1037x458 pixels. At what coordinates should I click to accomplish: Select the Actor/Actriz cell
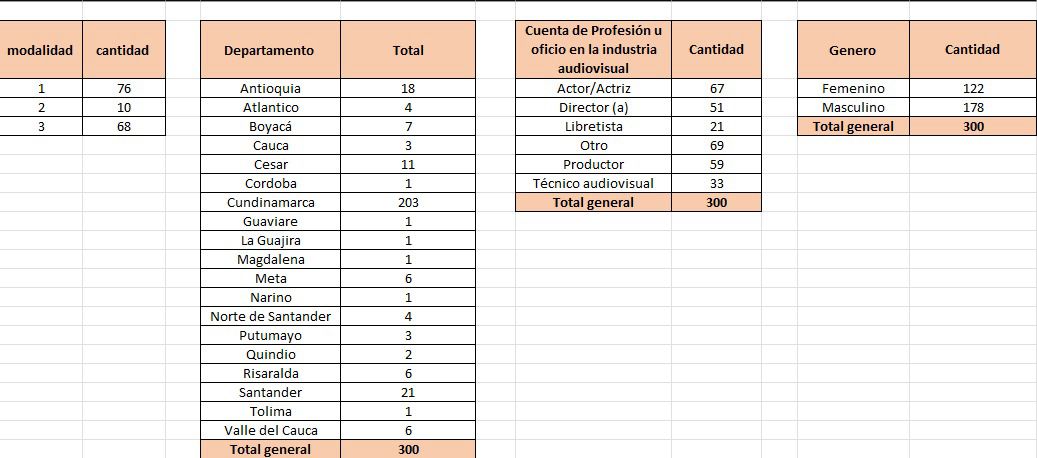593,88
